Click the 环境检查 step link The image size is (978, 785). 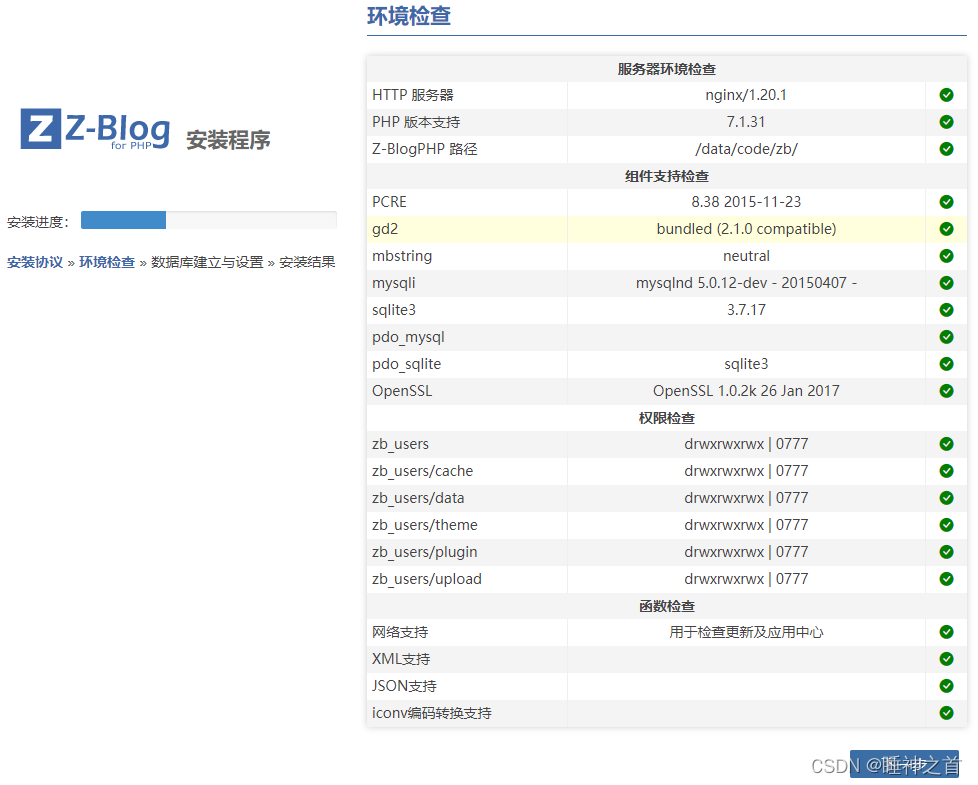[107, 262]
